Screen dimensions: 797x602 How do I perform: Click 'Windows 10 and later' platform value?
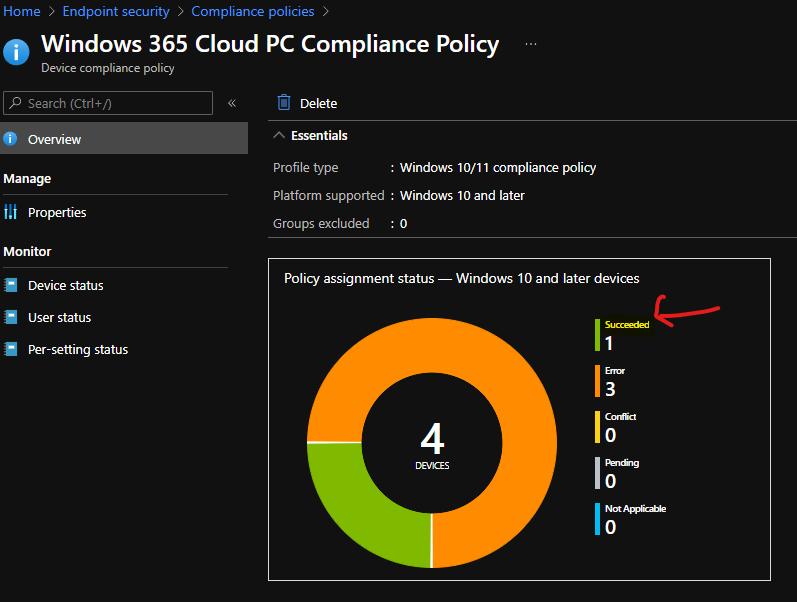(462, 196)
